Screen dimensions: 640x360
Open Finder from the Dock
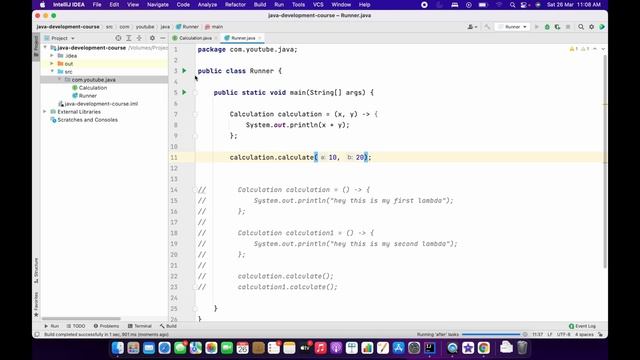118,348
